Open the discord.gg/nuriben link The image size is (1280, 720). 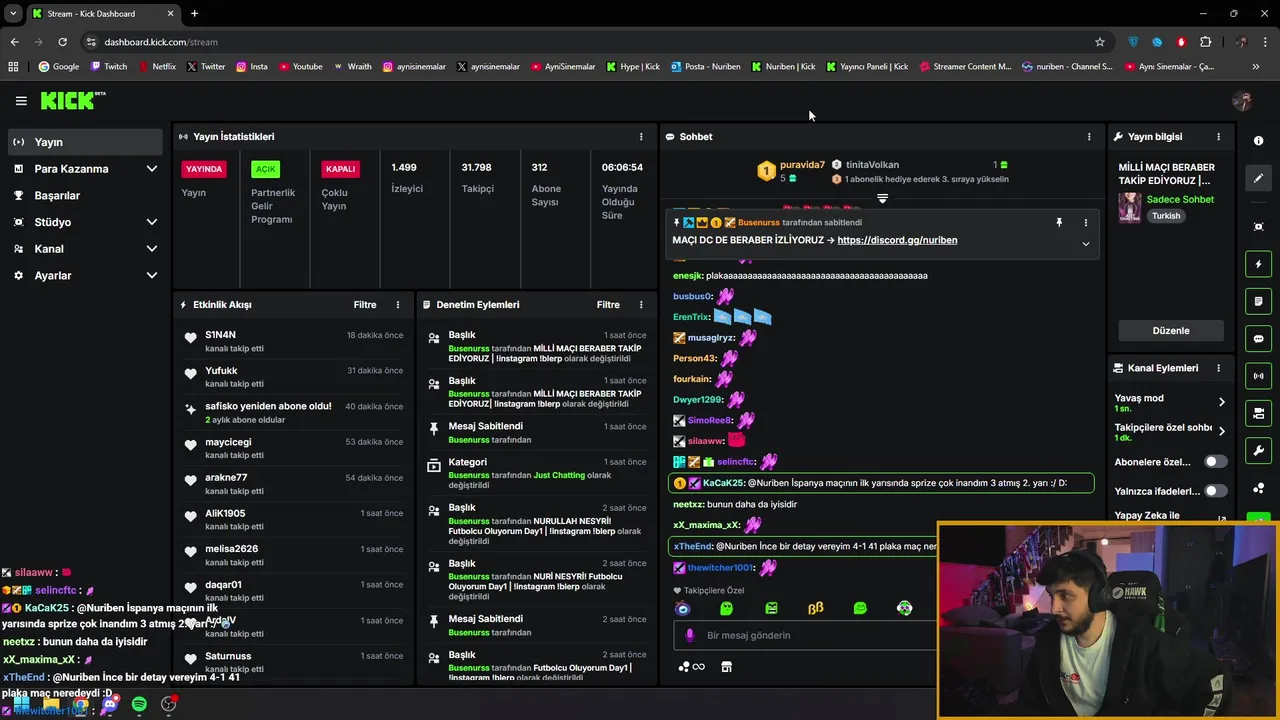point(897,240)
